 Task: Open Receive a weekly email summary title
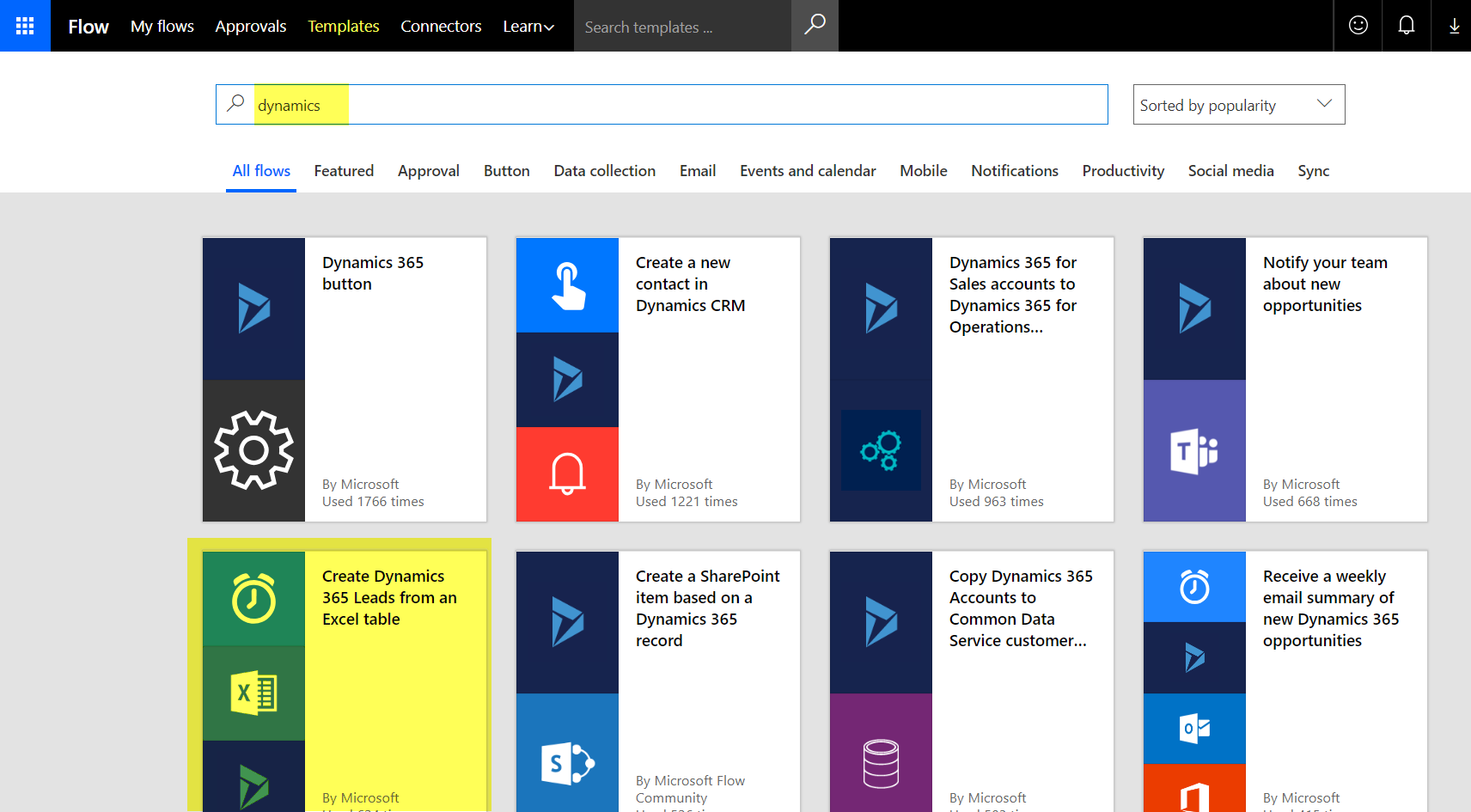pos(1331,608)
